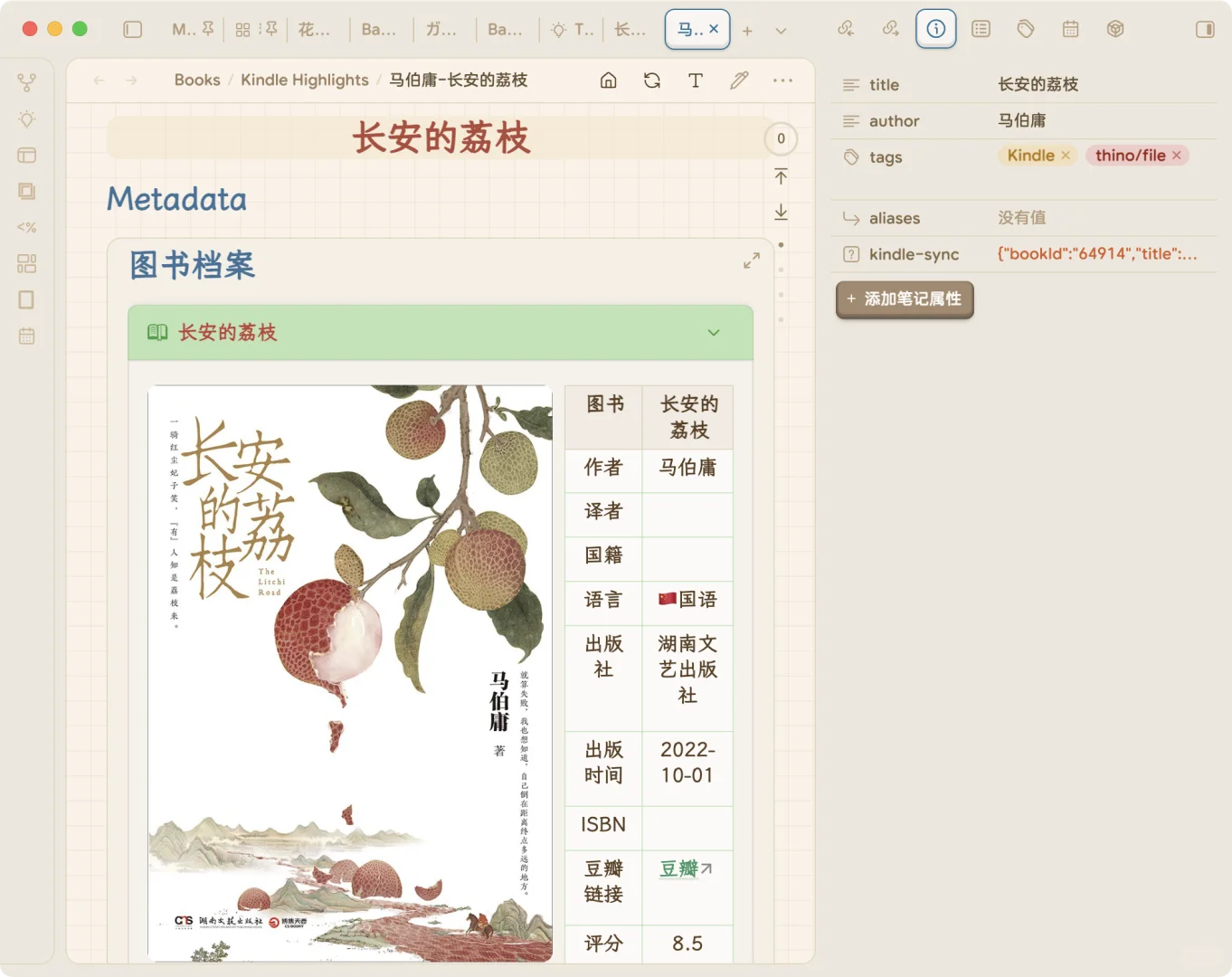This screenshot has height=977, width=1232.
Task: Expand the 图书档案 block to fullscreen
Action: (752, 261)
